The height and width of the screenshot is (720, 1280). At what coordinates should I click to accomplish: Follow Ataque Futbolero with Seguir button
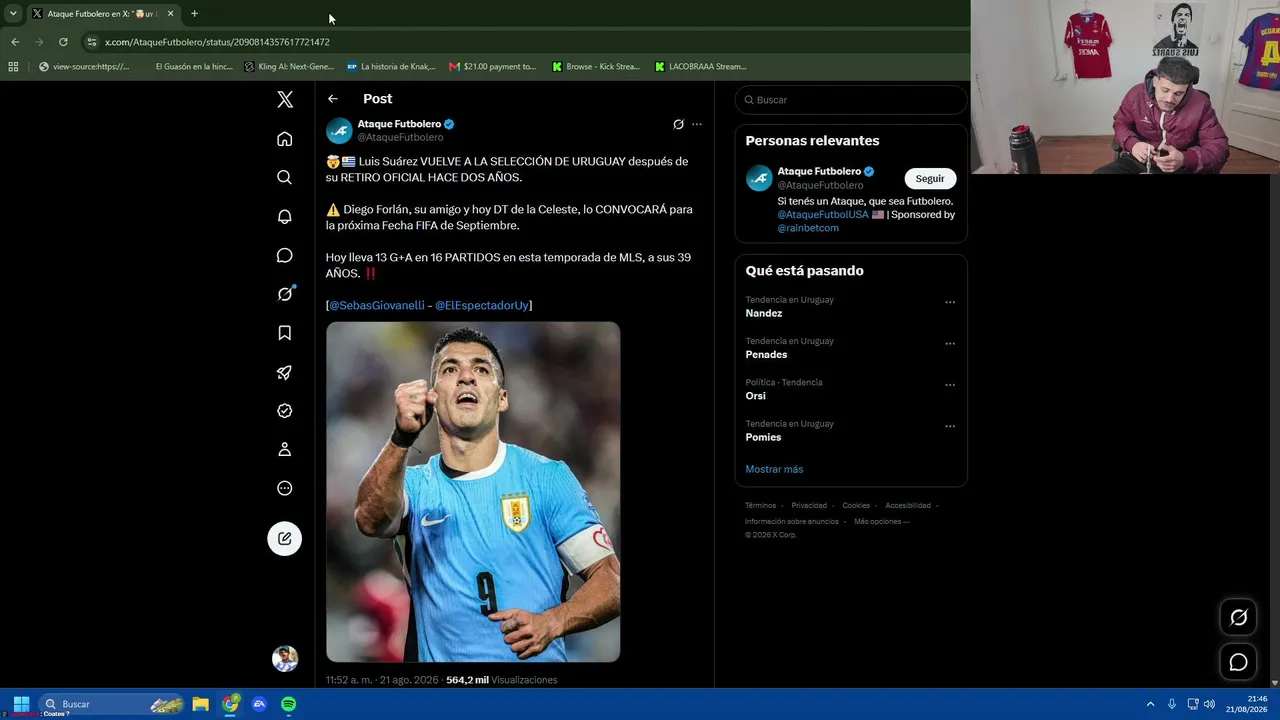[x=930, y=178]
